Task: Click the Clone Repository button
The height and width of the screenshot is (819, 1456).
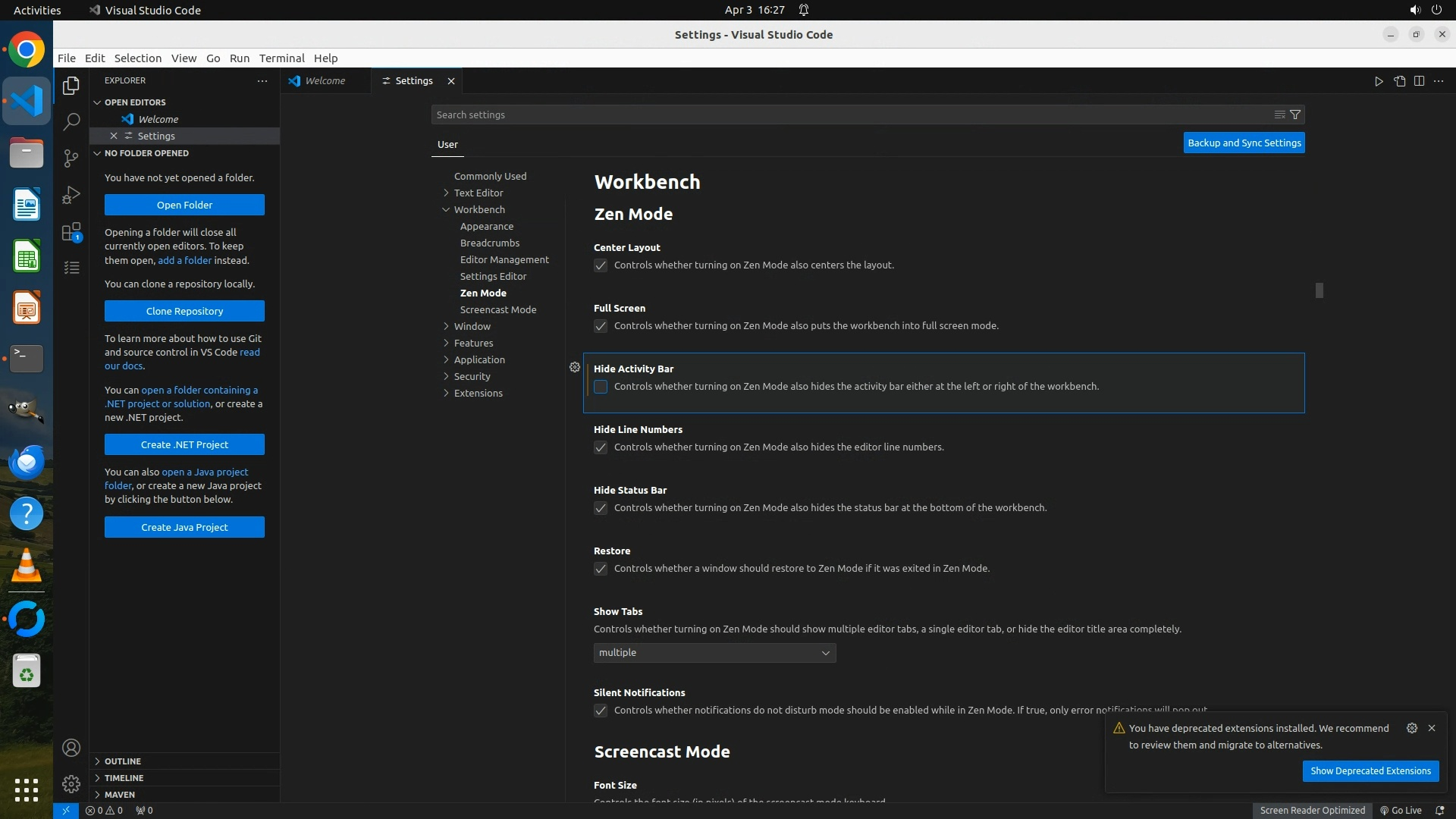Action: 184,311
